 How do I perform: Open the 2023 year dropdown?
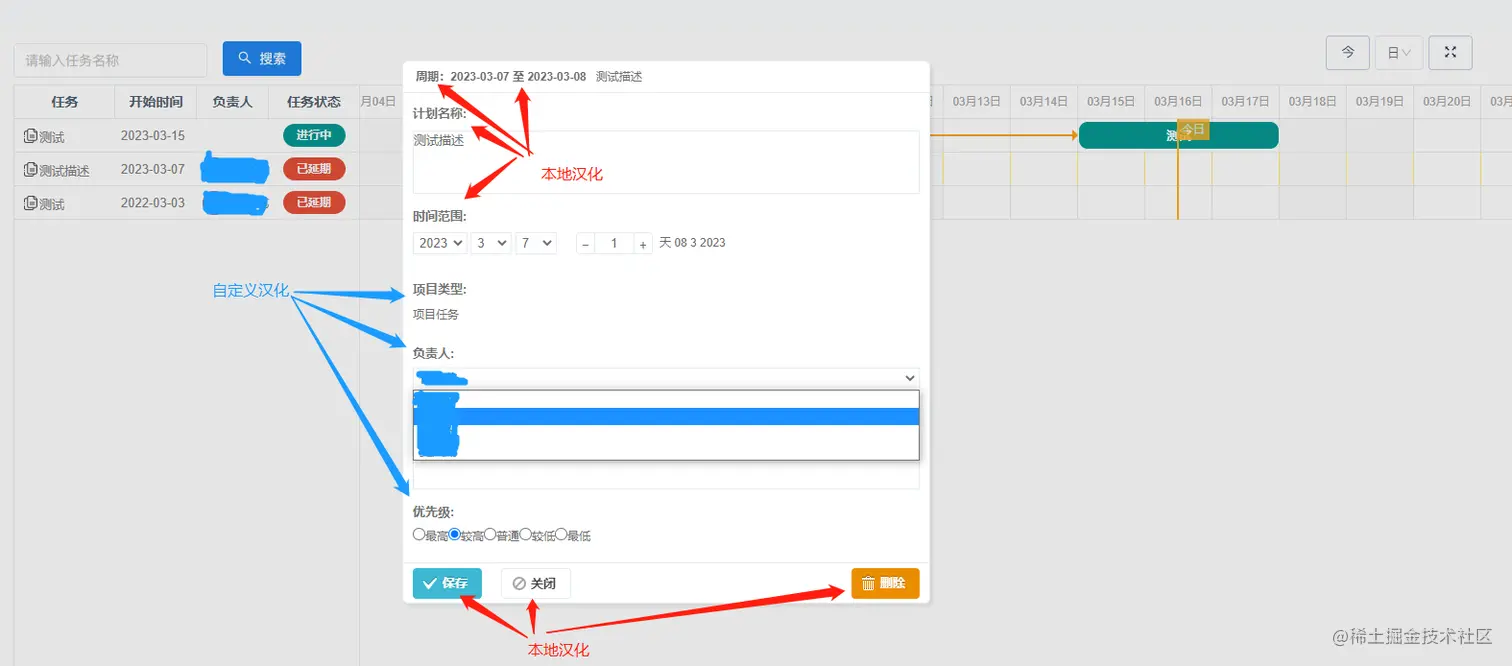point(439,242)
